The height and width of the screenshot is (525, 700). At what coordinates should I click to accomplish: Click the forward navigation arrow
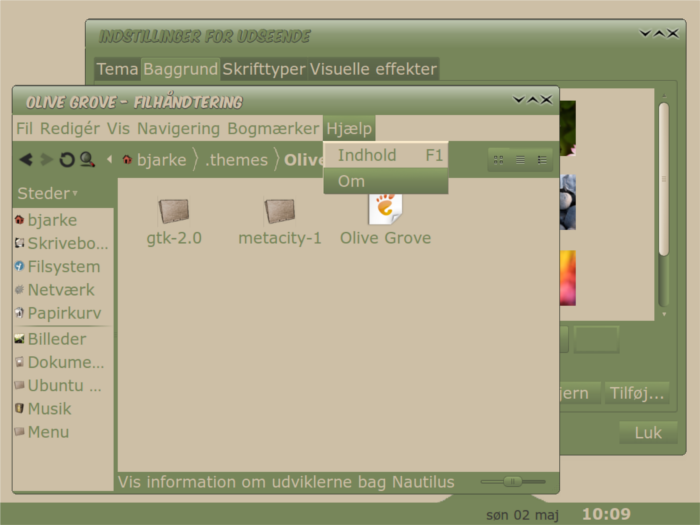[x=46, y=159]
